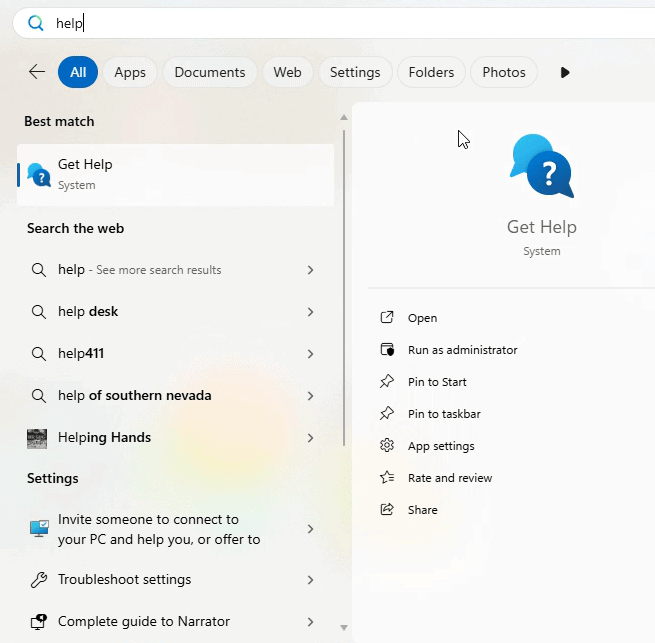The image size is (655, 643).
Task: Click magnifier icon beside 'help of southern nevada'
Action: (39, 395)
